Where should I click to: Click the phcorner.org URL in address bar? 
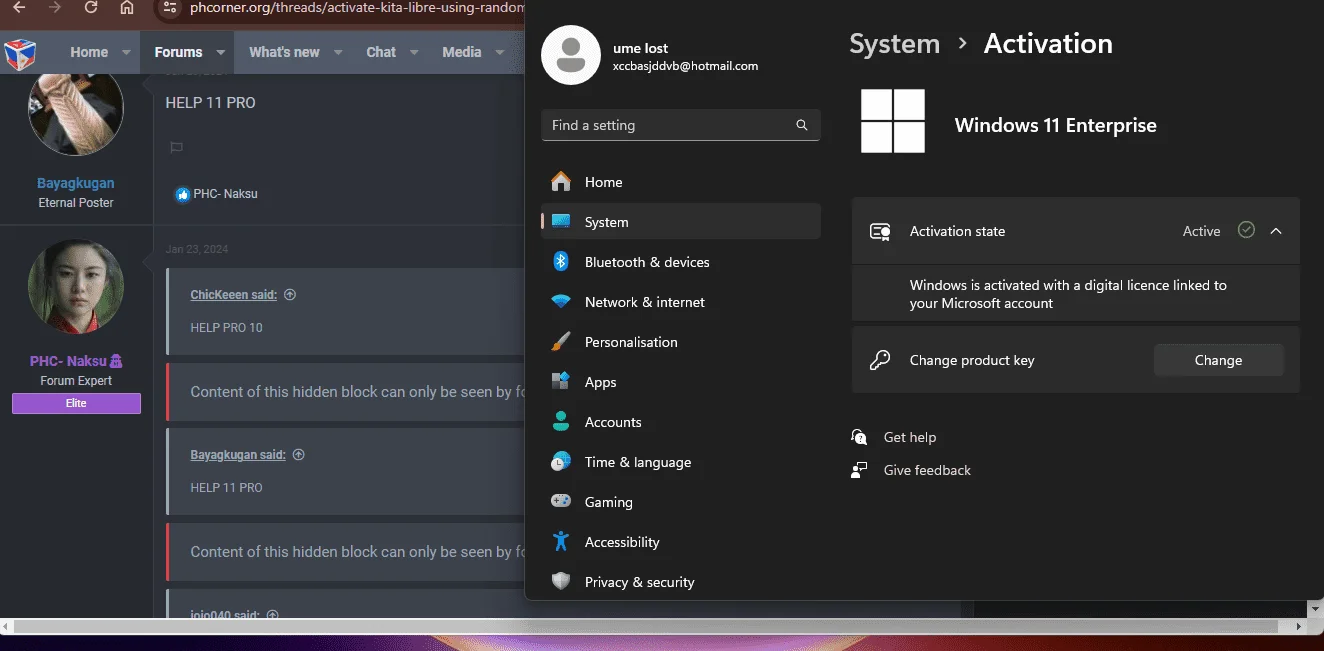(x=357, y=8)
